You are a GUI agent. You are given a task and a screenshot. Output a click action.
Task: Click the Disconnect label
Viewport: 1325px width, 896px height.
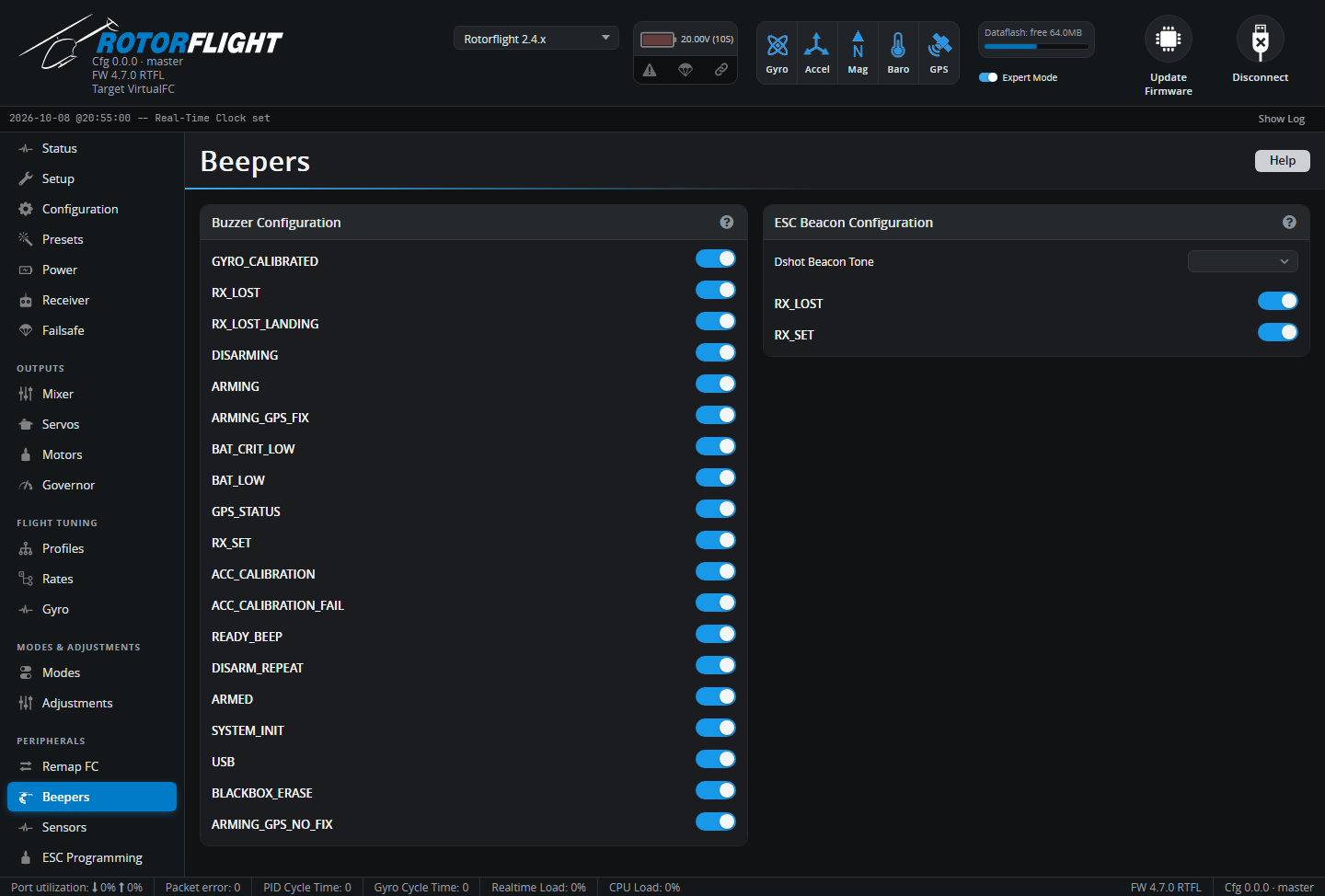coord(1261,77)
